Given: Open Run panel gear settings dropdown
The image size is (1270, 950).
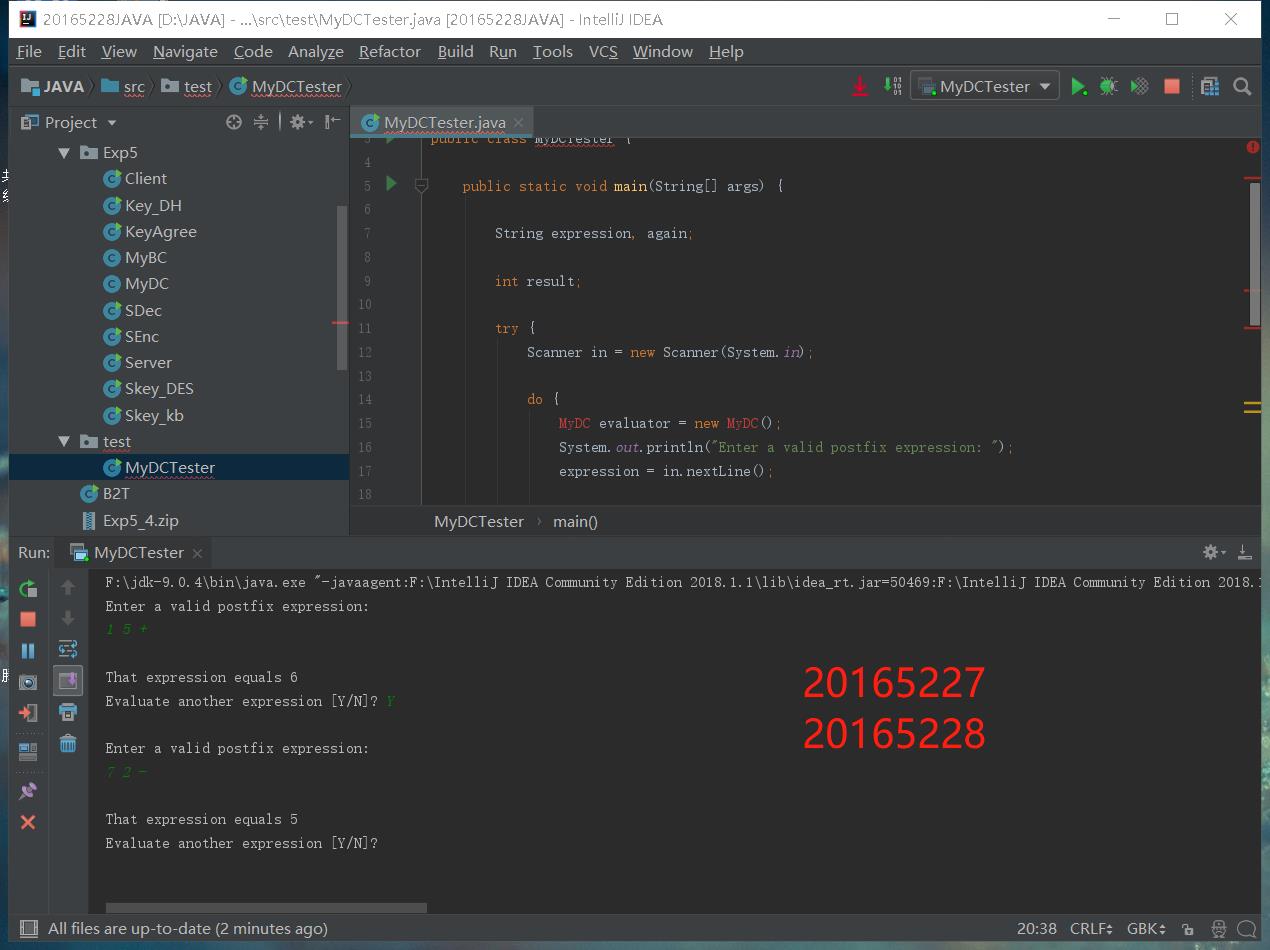Looking at the screenshot, I should pyautogui.click(x=1213, y=552).
